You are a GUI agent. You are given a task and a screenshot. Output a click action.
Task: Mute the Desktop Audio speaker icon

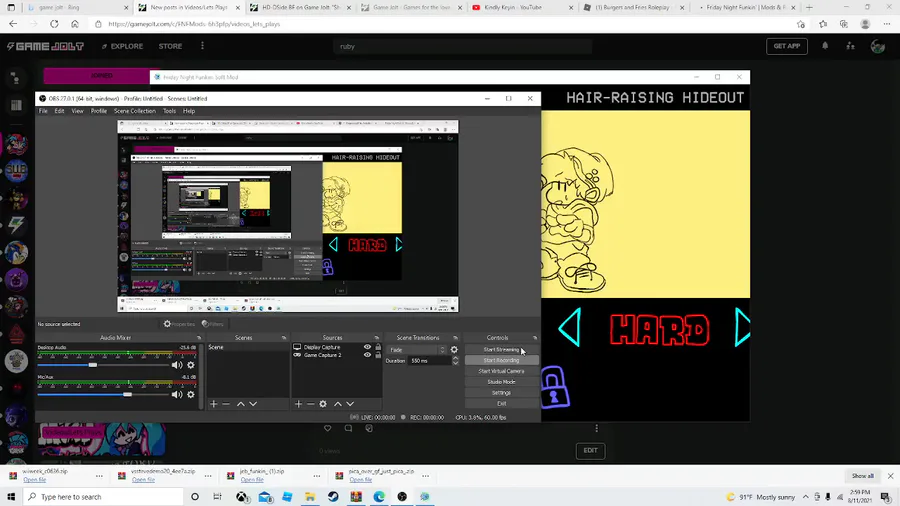[177, 365]
